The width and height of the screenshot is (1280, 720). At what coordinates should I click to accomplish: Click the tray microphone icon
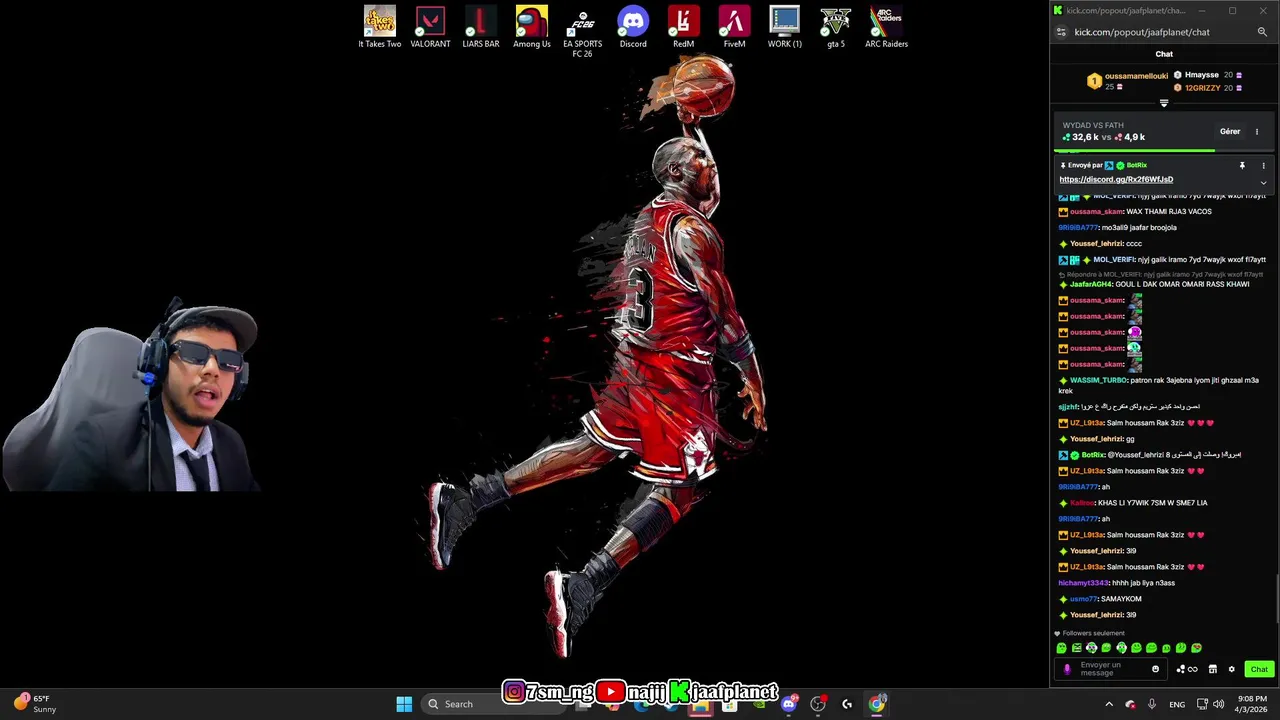point(1152,704)
